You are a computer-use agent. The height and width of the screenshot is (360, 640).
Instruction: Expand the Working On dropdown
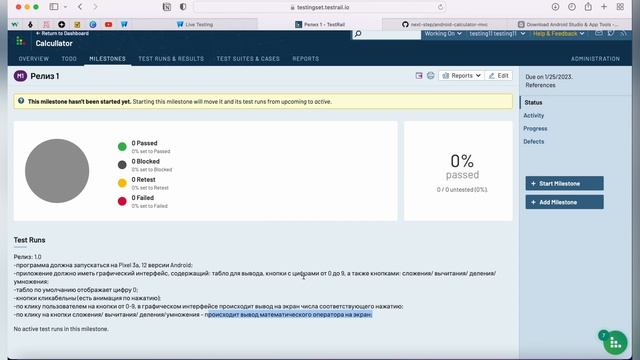443,33
